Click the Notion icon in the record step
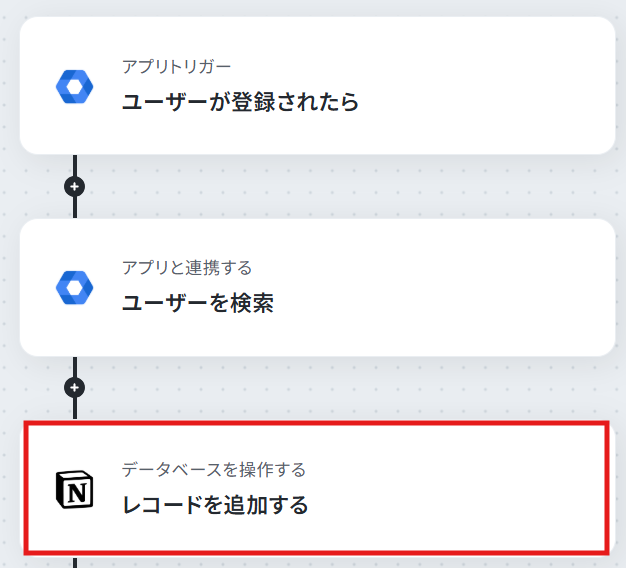Screen dimensions: 626x568 75,489
